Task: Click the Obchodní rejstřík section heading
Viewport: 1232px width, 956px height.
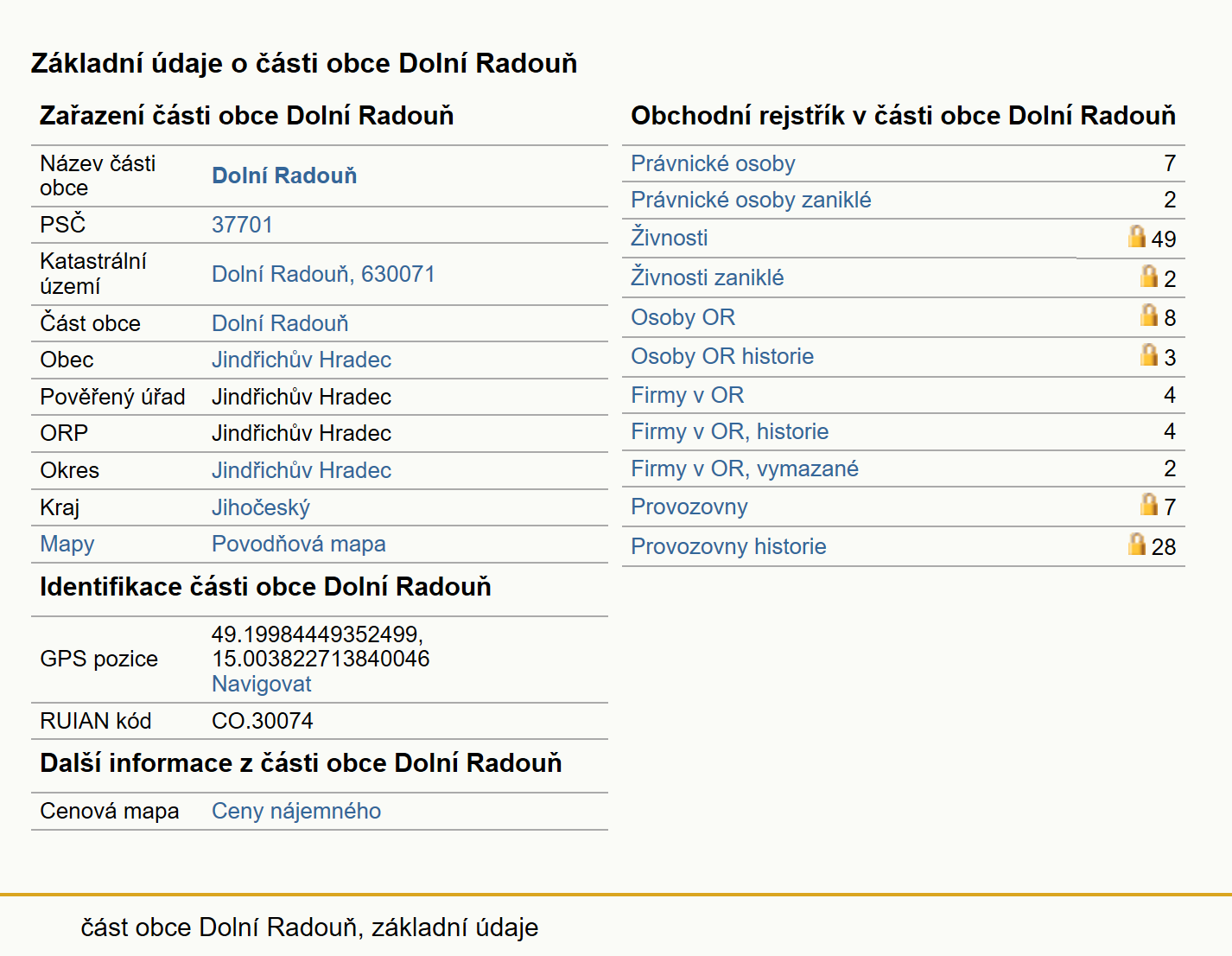Action: tap(904, 116)
